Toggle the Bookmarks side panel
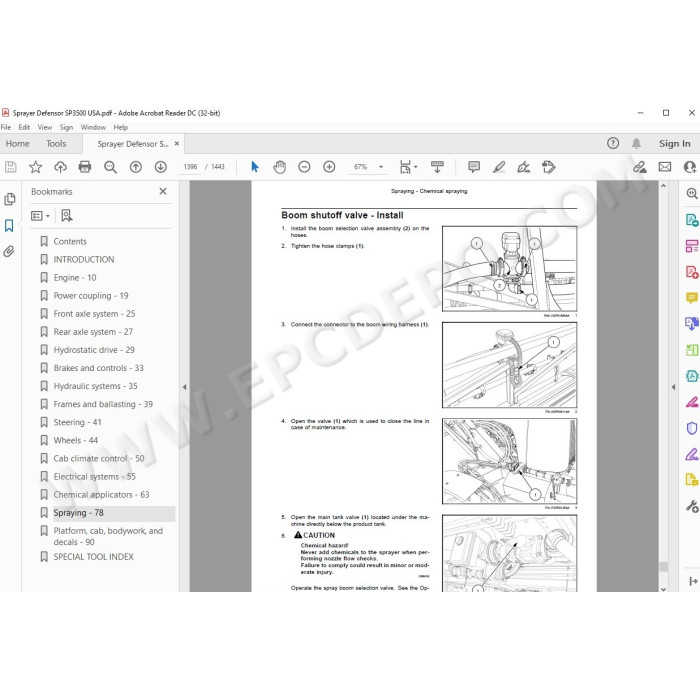 (x=9, y=225)
